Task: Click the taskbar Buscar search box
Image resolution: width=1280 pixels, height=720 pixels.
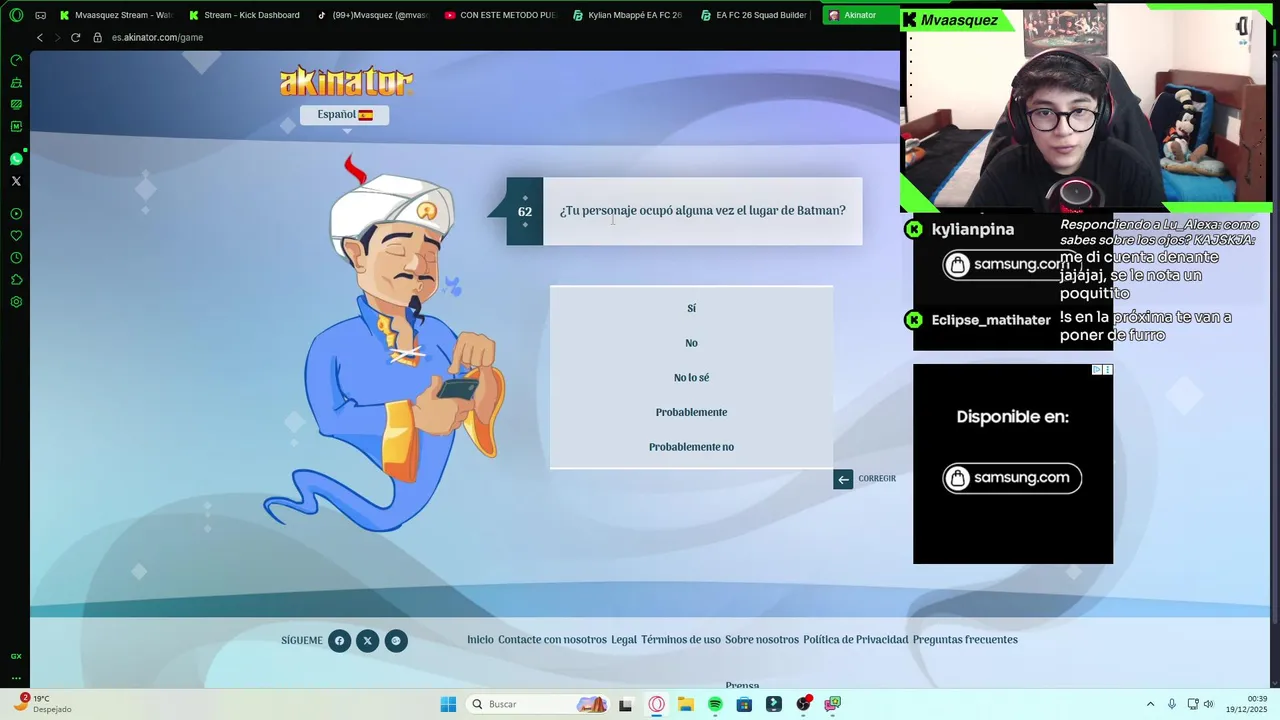Action: pos(538,704)
